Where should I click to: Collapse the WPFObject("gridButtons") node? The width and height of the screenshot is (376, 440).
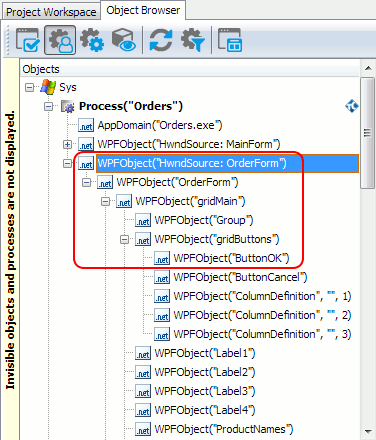click(125, 239)
